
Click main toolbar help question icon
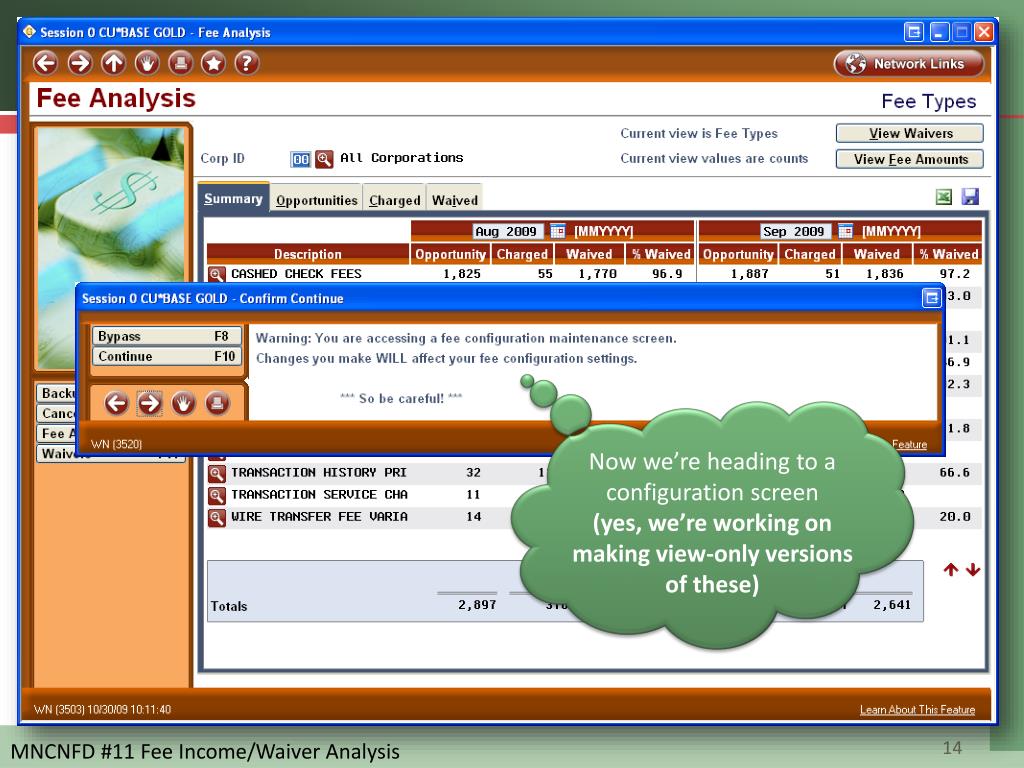[247, 63]
